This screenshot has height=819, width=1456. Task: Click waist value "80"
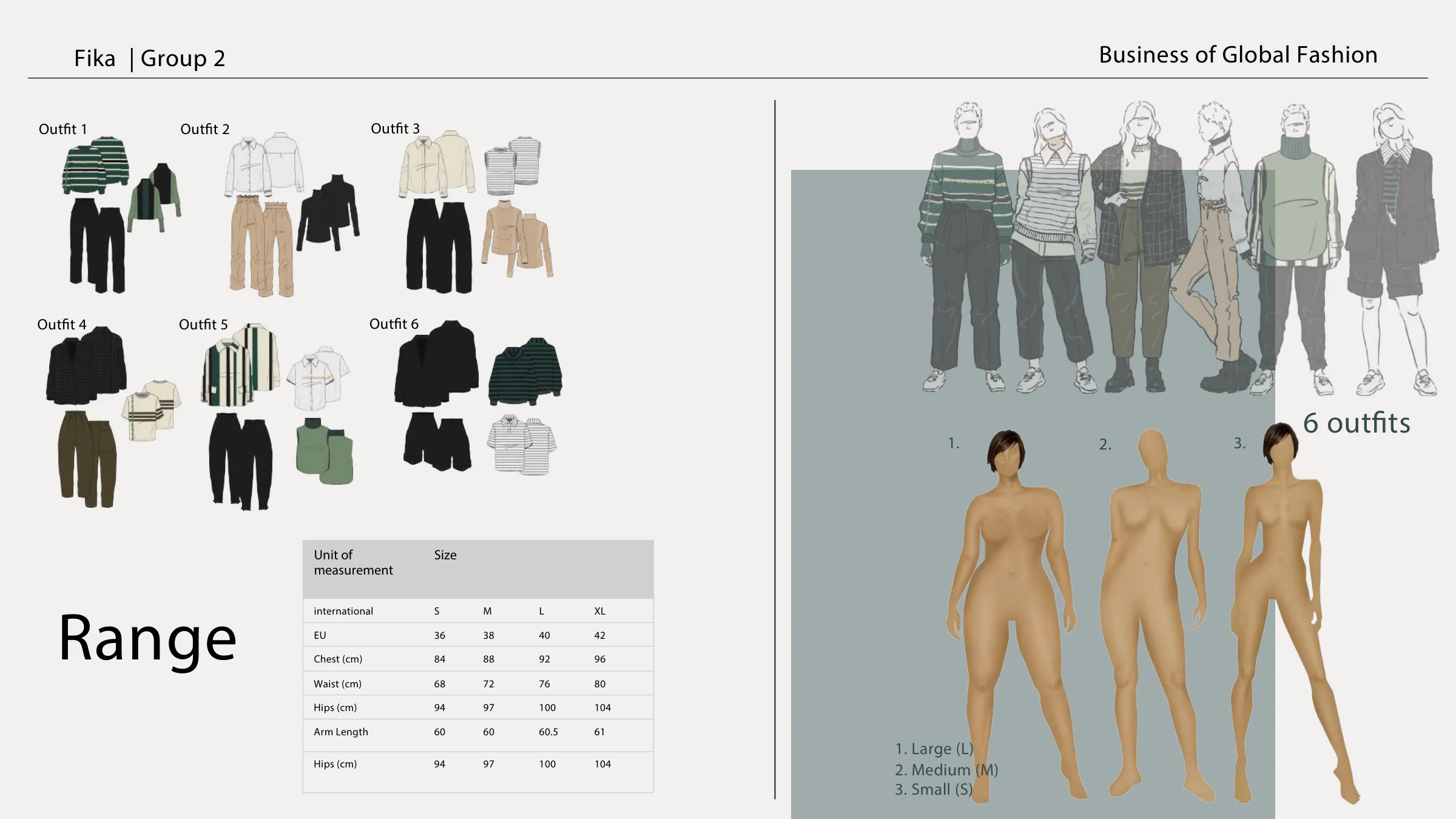tap(599, 684)
